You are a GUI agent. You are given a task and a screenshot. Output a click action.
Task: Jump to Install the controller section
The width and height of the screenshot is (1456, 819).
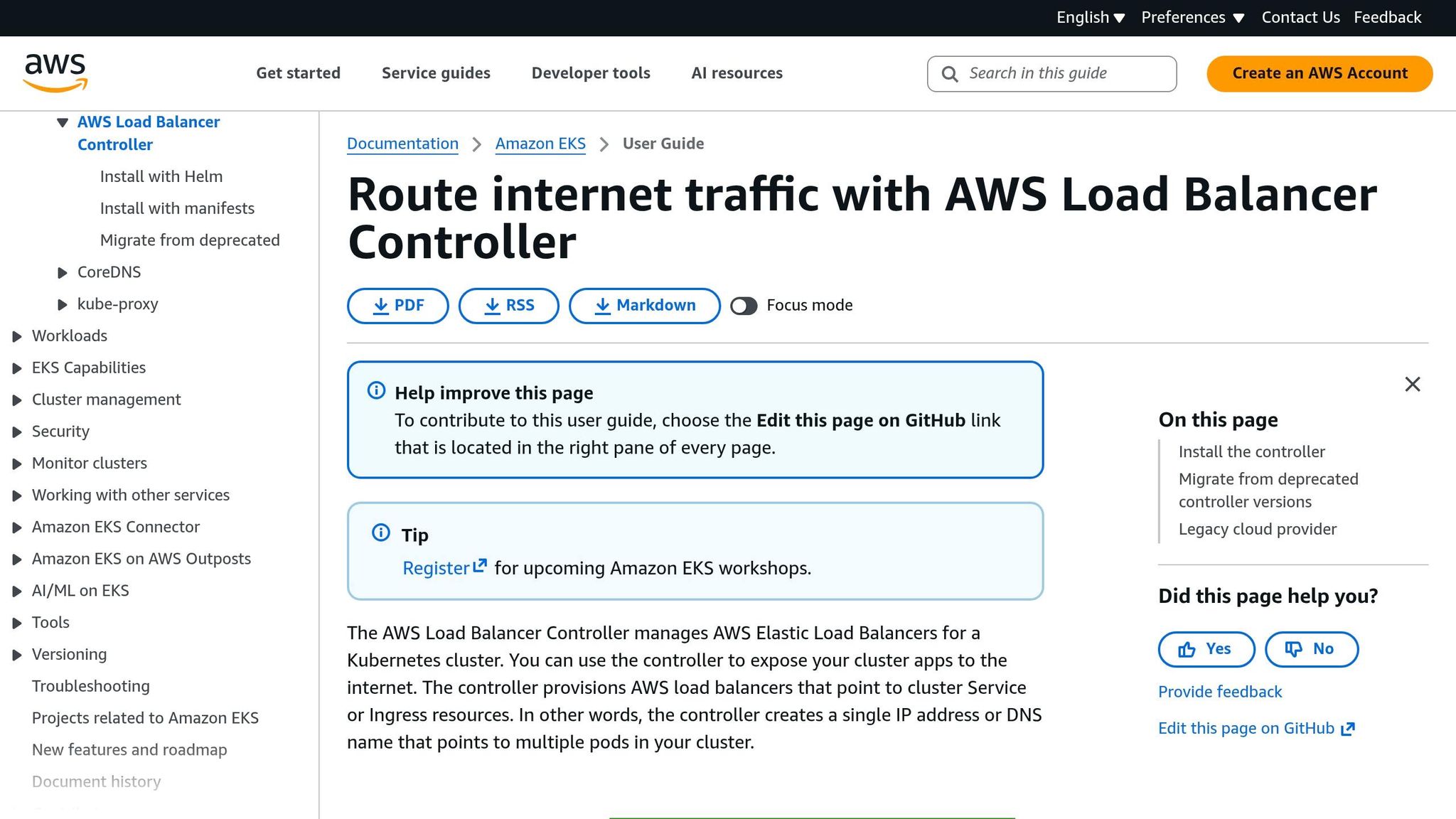tap(1251, 452)
